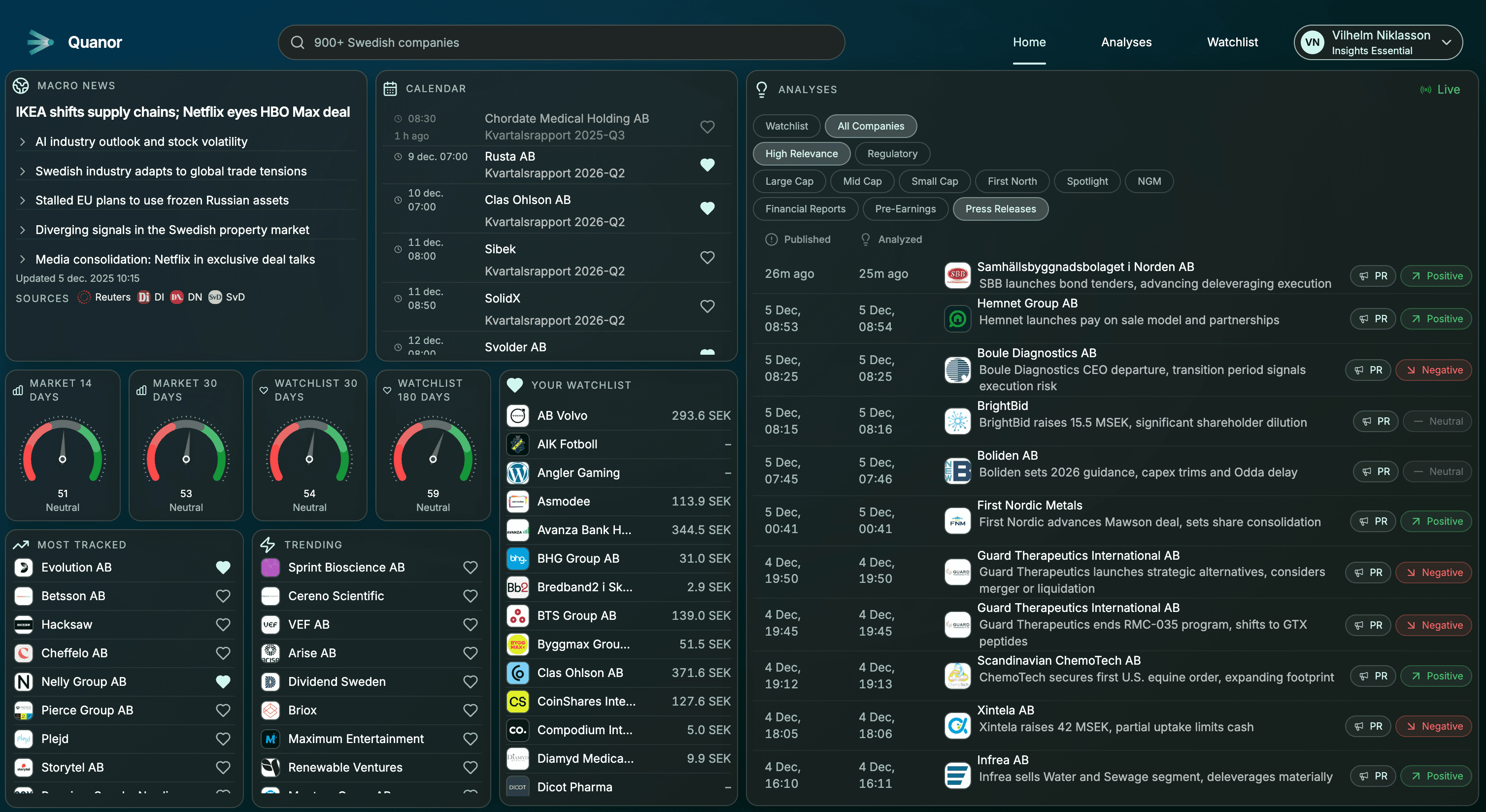Switch to the Analyses tab

coord(1125,41)
